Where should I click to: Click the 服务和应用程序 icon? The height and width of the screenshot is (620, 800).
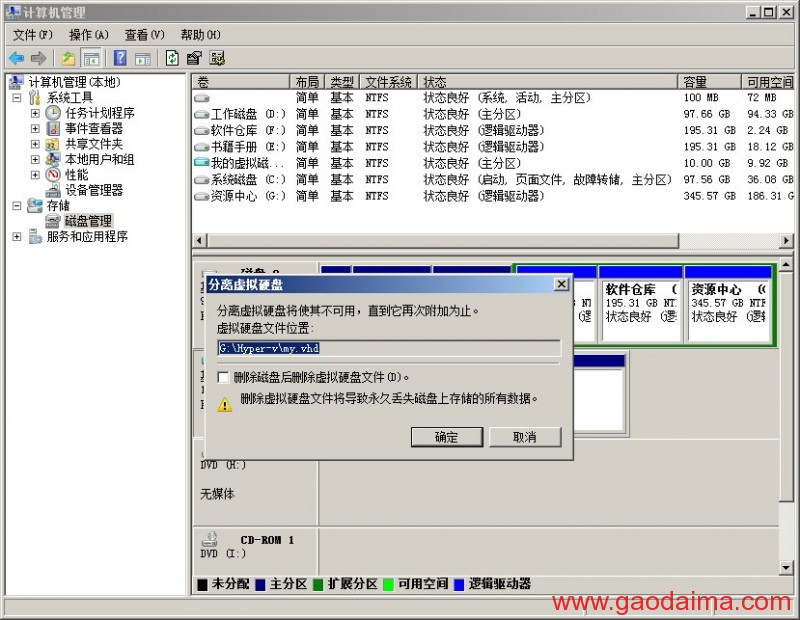(x=34, y=236)
